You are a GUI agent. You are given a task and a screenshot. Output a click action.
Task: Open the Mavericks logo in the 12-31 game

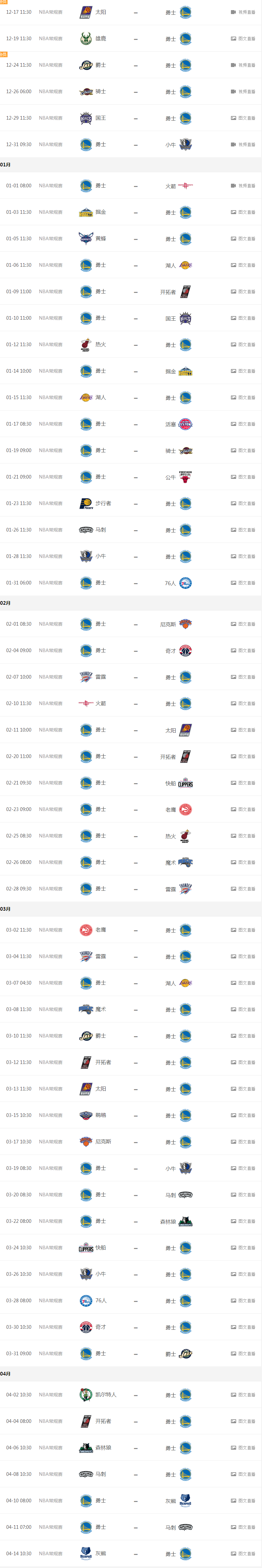click(185, 145)
